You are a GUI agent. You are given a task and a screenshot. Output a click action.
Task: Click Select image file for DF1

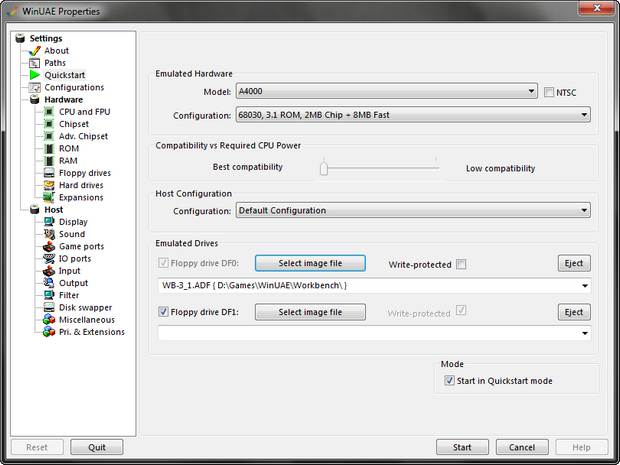tap(310, 312)
